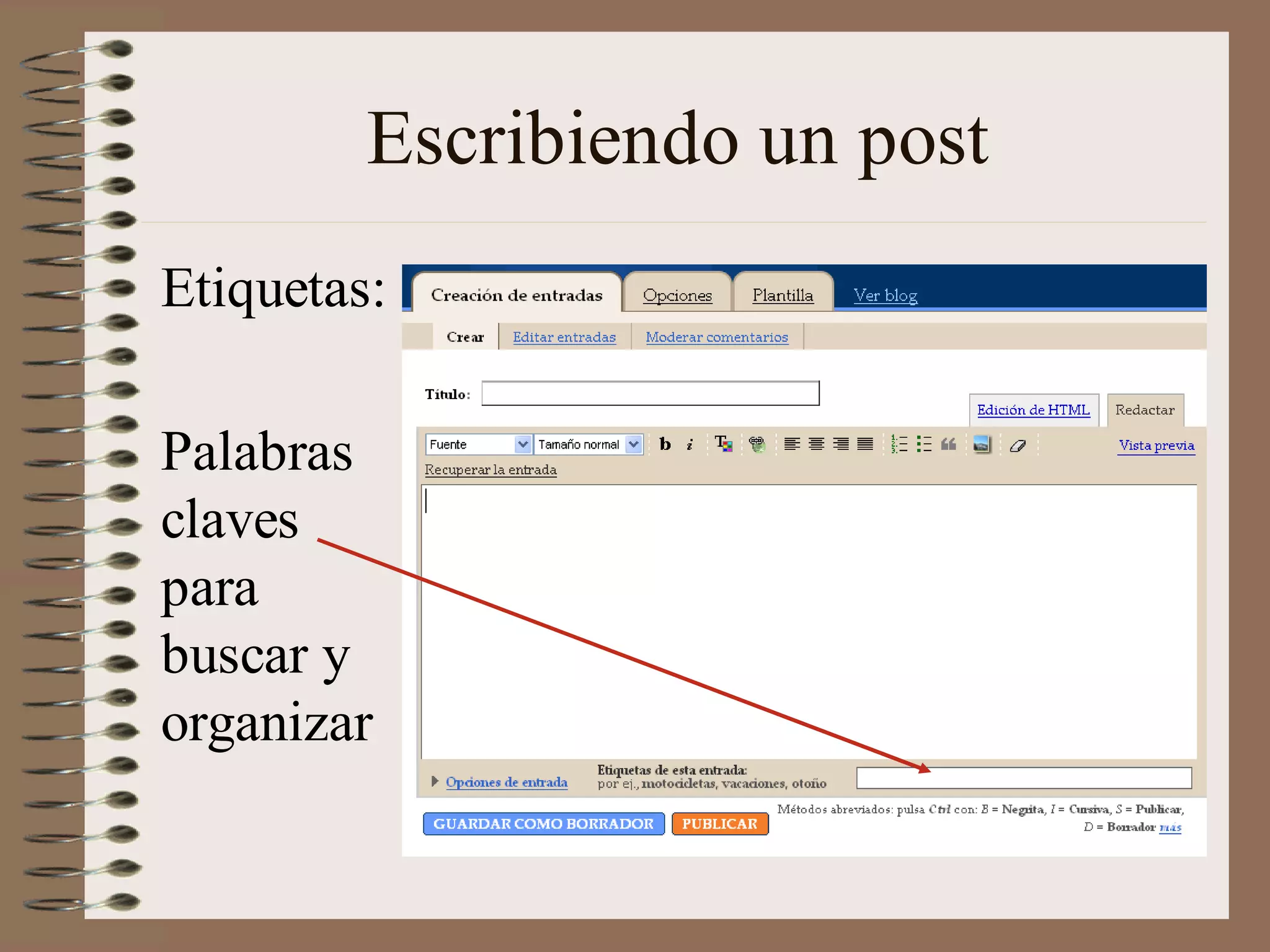Viewport: 1270px width, 952px height.
Task: Align text left
Action: tap(792, 444)
